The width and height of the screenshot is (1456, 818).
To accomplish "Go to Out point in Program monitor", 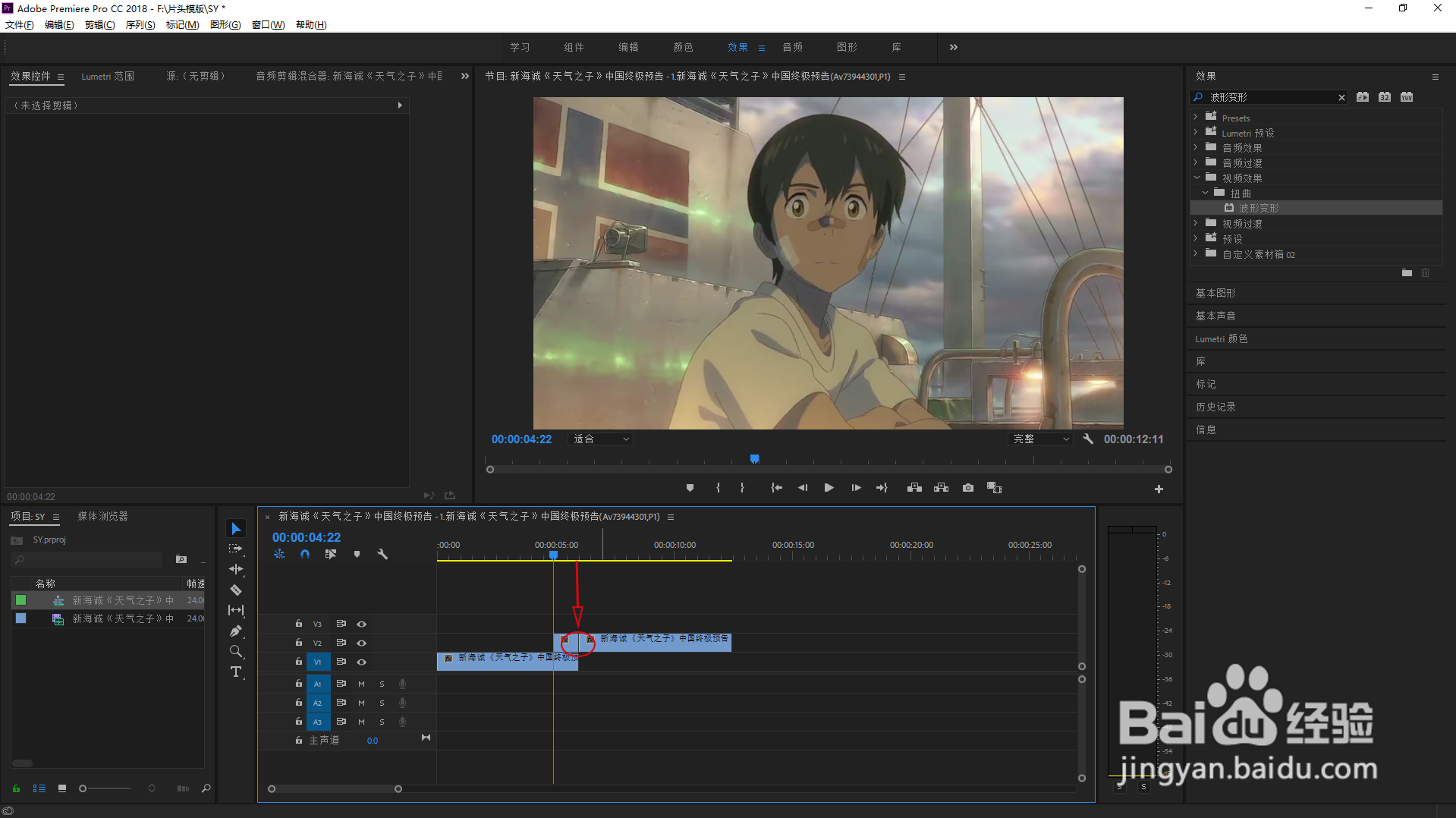I will click(882, 488).
